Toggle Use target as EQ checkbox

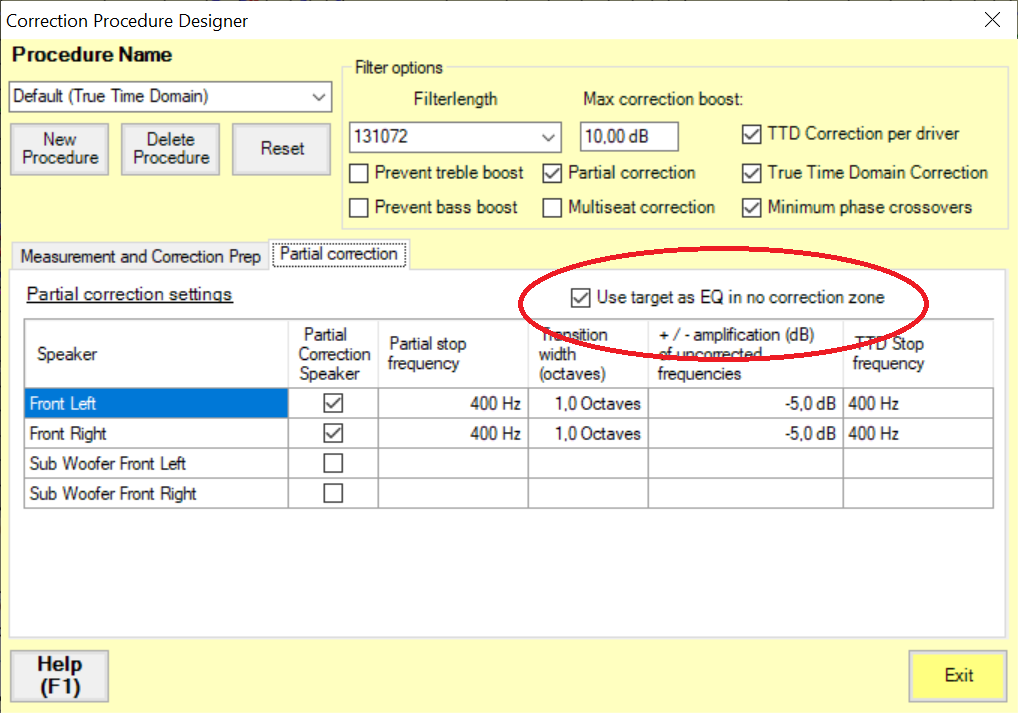click(580, 298)
